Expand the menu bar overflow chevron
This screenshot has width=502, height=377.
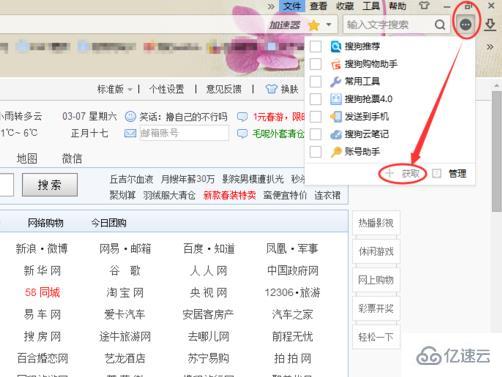click(x=271, y=6)
